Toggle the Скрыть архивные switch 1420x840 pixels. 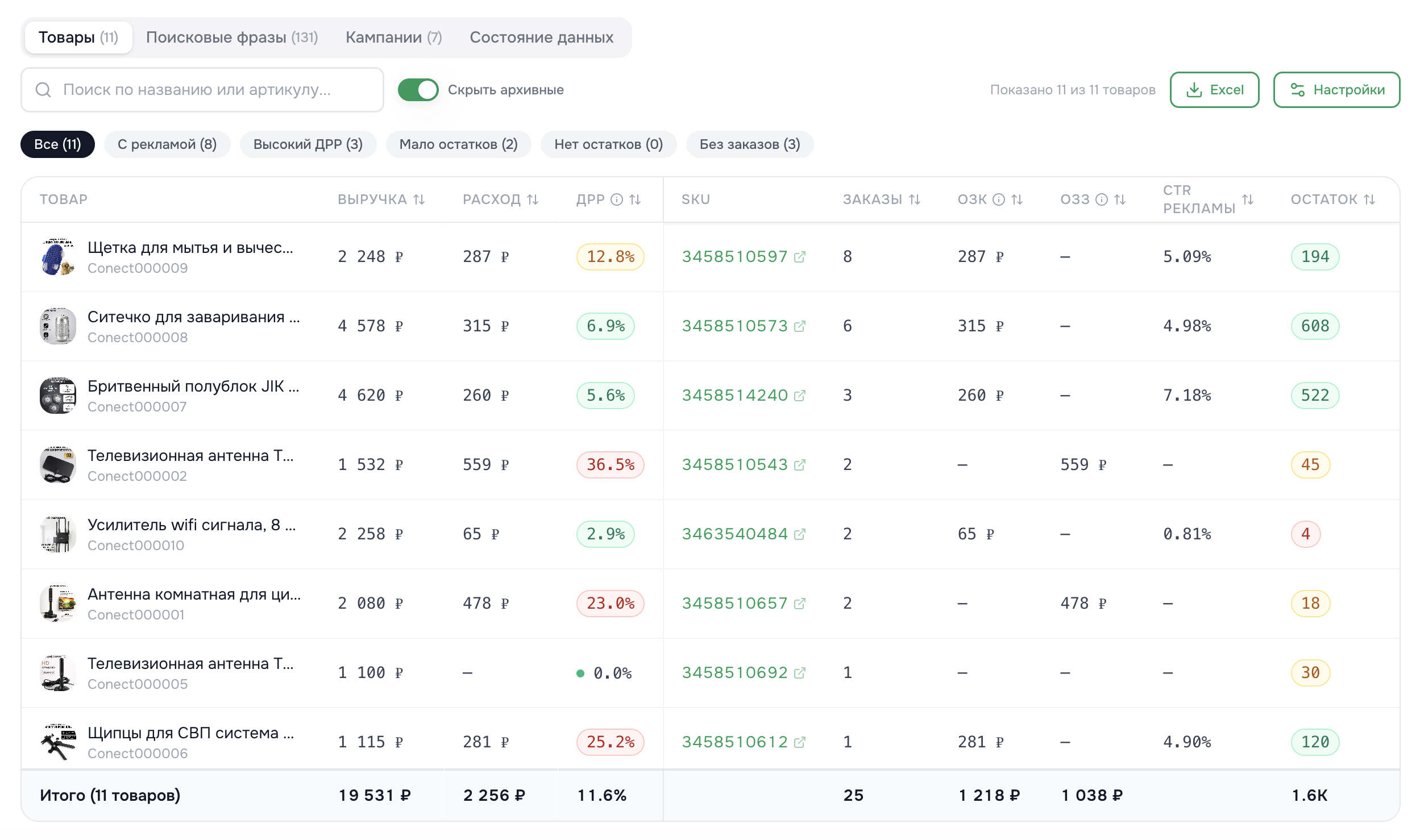pyautogui.click(x=418, y=90)
